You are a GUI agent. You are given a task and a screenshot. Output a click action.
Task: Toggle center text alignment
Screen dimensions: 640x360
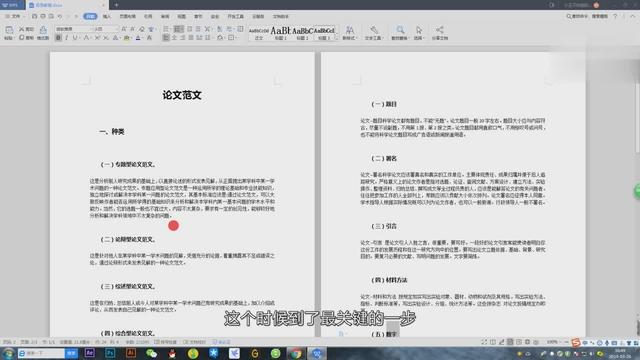tap(174, 38)
